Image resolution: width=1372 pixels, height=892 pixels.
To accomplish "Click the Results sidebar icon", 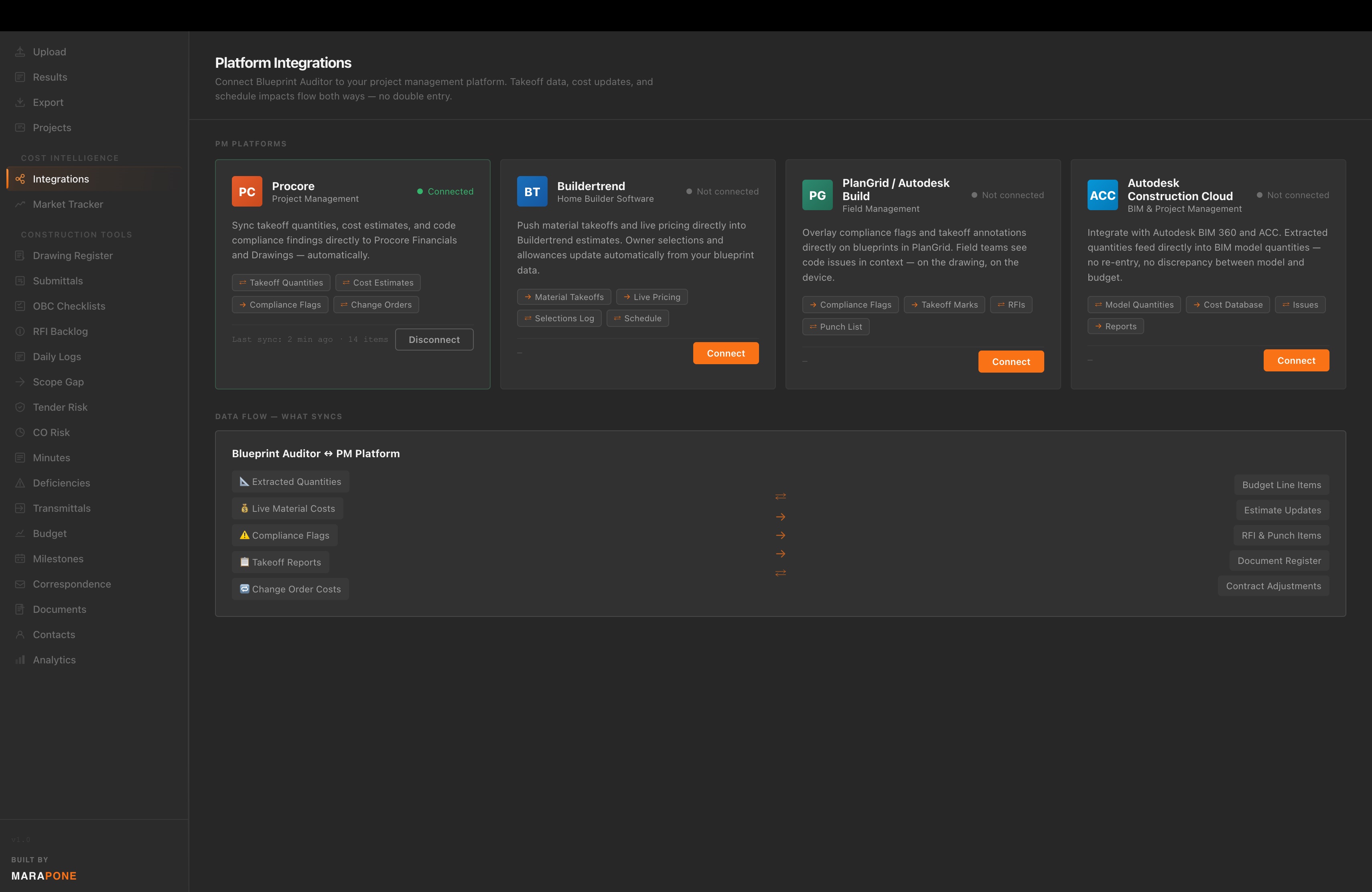I will point(20,77).
